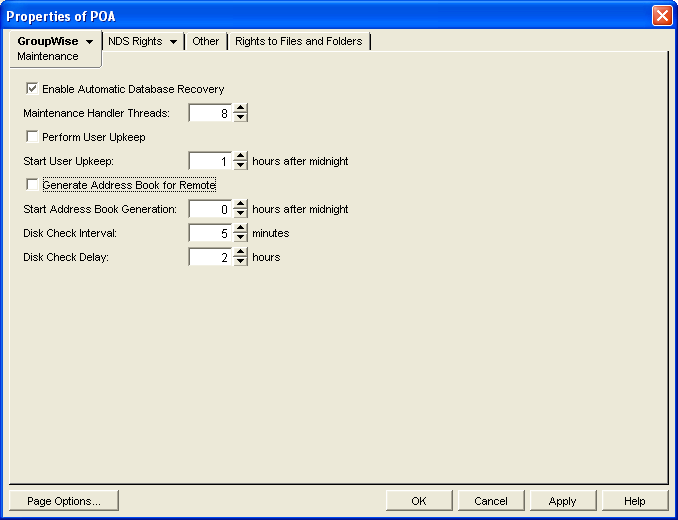
Task: Click the Cancel button
Action: point(491,501)
